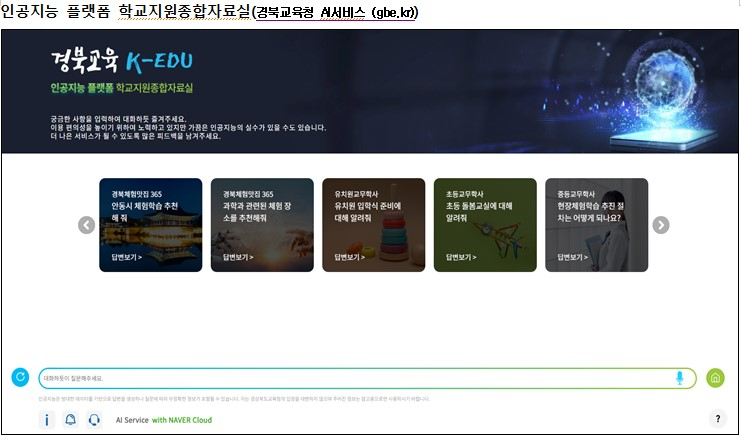Click the refresh conversation icon

[x=20, y=377]
